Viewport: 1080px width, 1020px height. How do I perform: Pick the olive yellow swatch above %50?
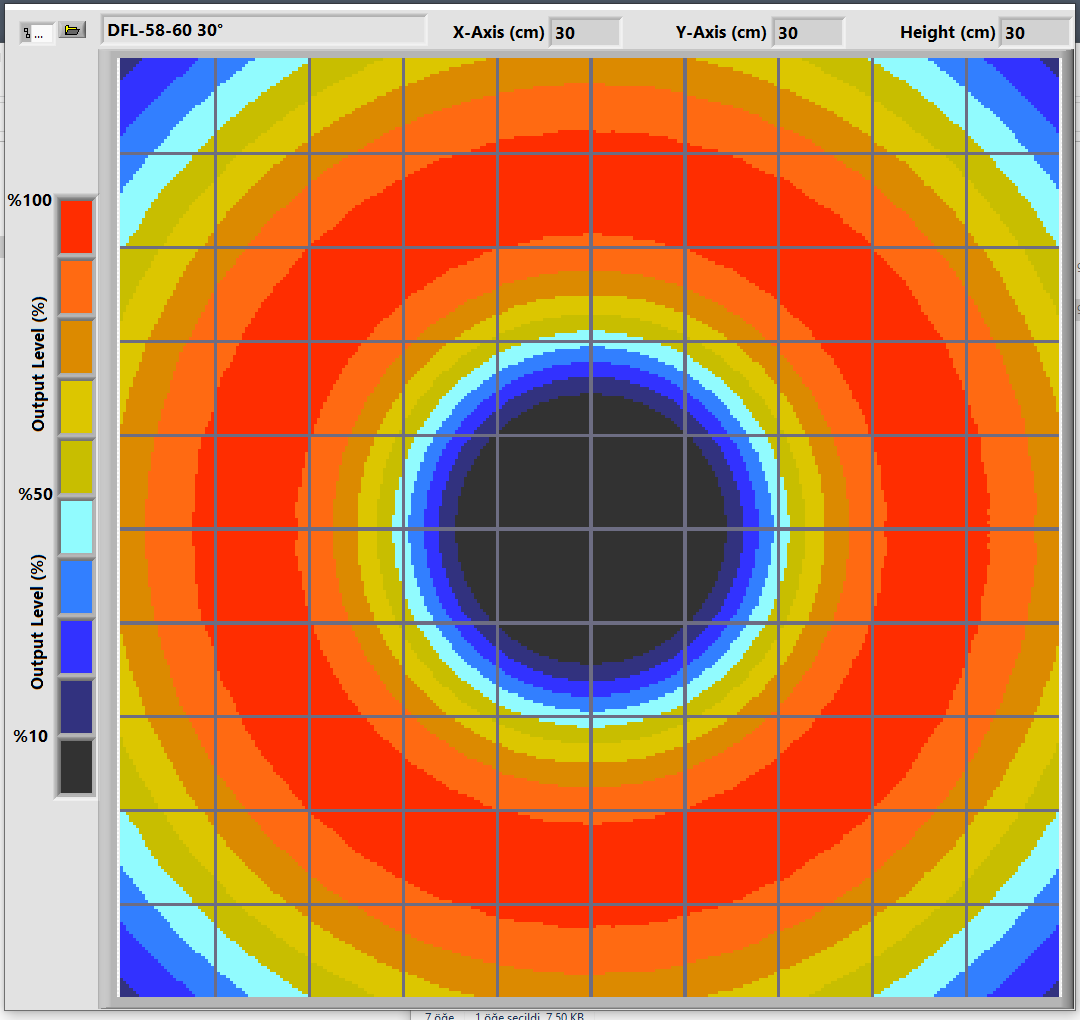[76, 467]
